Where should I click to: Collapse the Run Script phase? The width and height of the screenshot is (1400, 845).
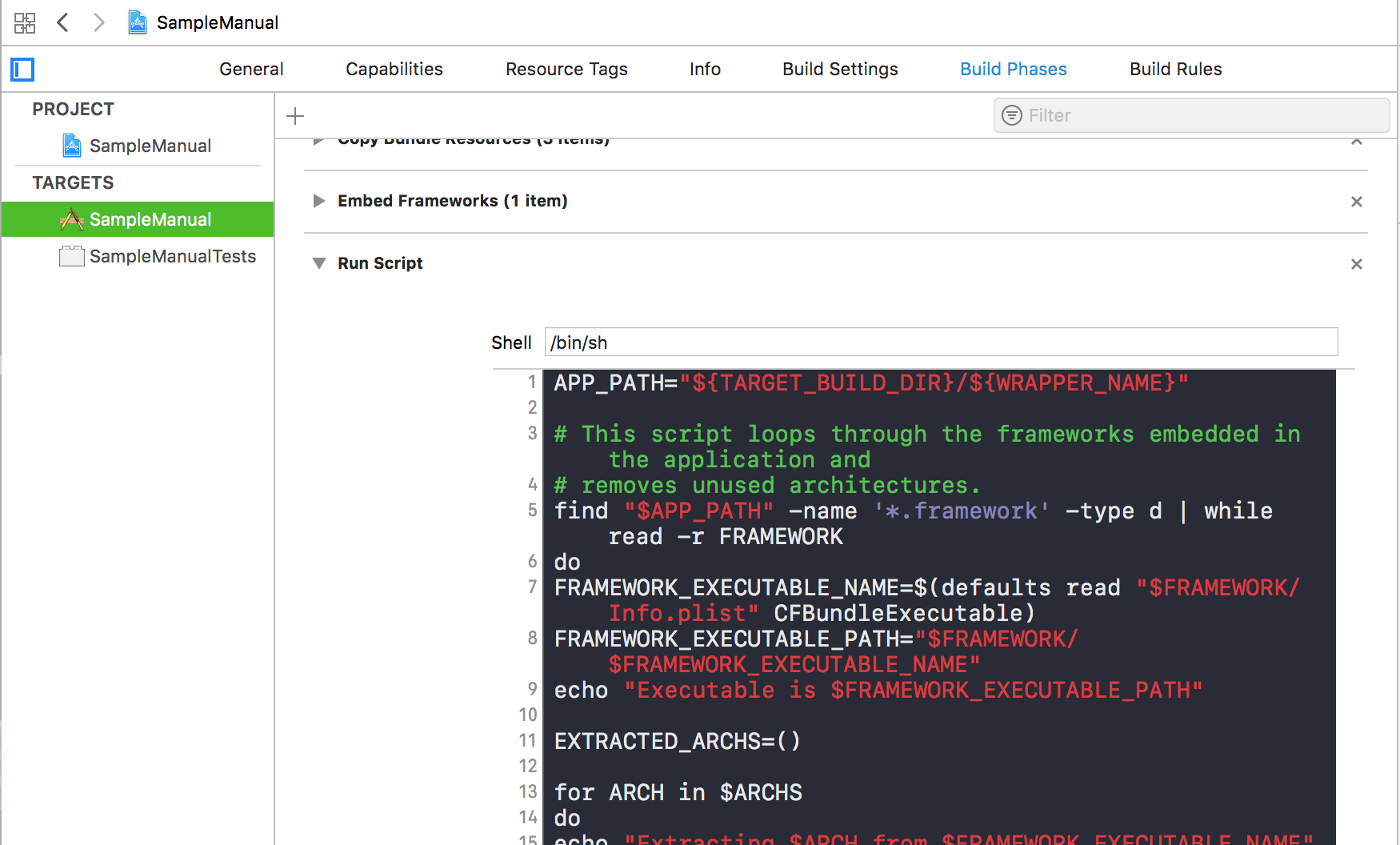(x=319, y=262)
